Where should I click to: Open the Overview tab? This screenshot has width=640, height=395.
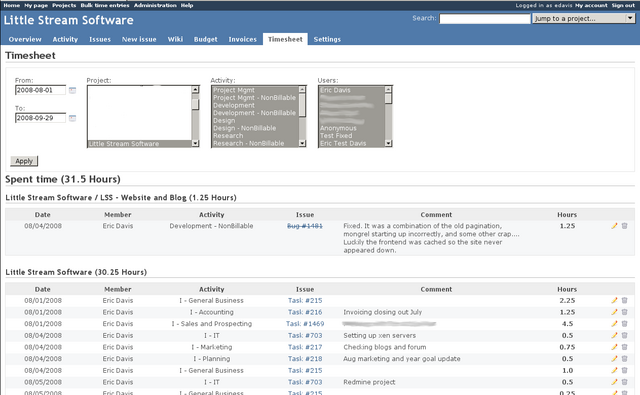tap(25, 39)
